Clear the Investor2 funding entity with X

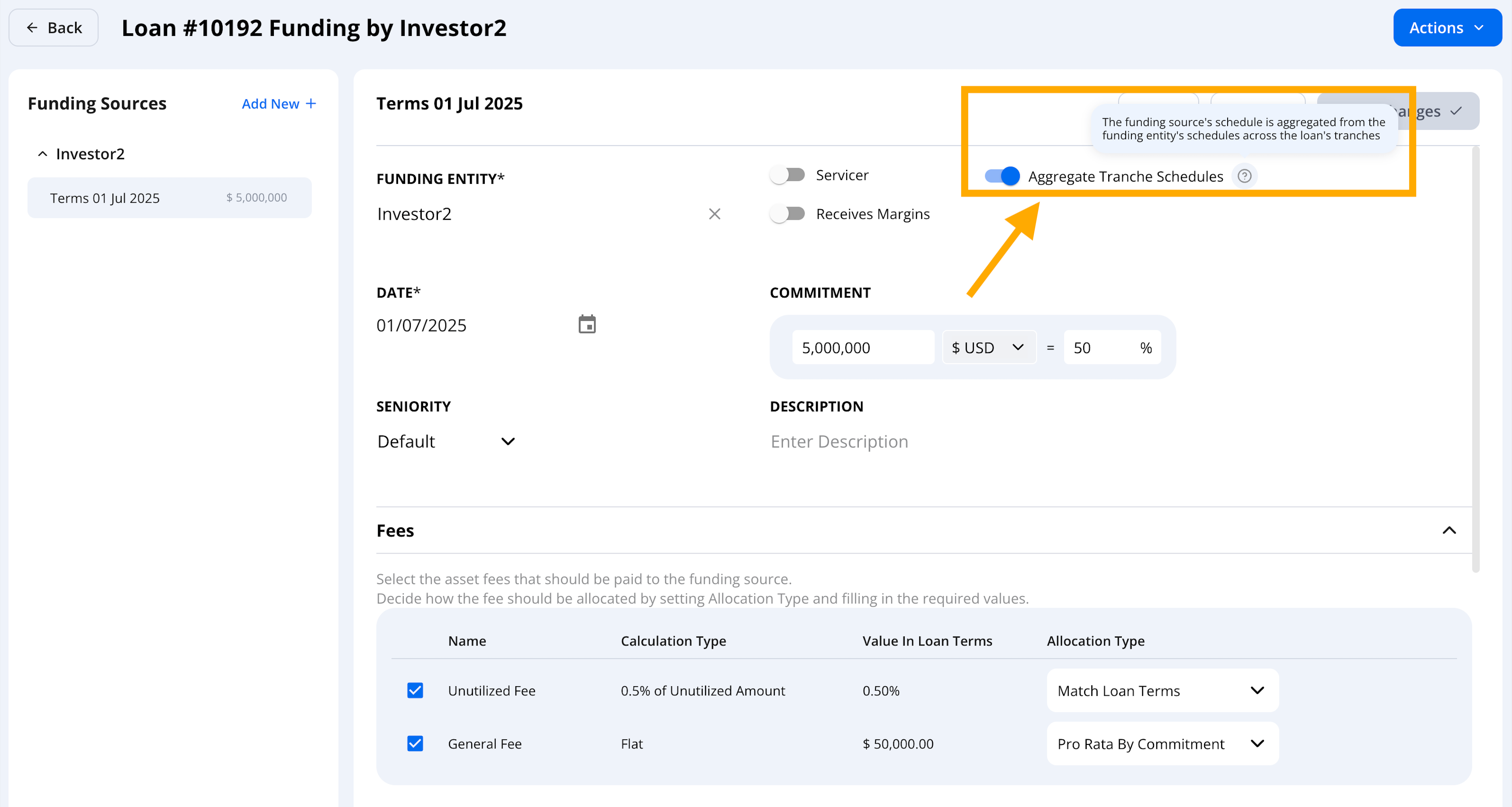click(x=714, y=214)
